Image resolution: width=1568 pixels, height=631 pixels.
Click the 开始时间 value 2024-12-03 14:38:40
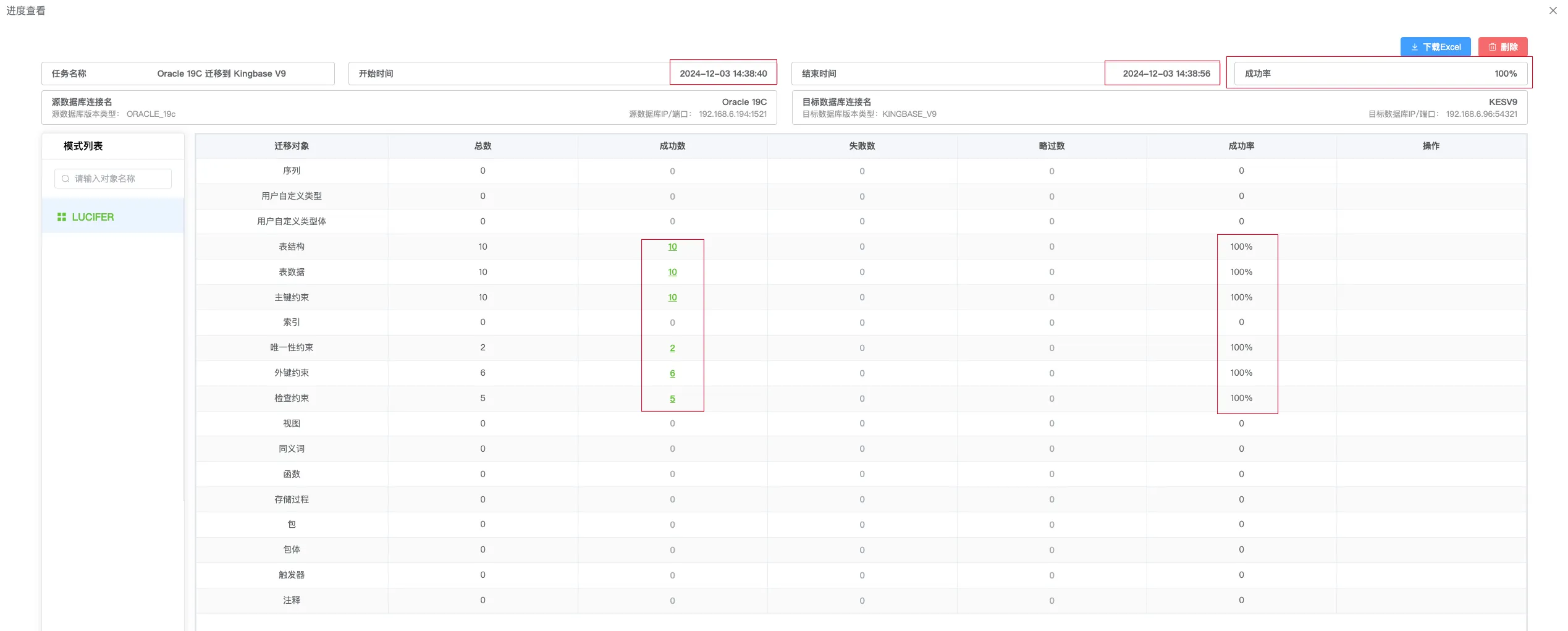pos(723,73)
